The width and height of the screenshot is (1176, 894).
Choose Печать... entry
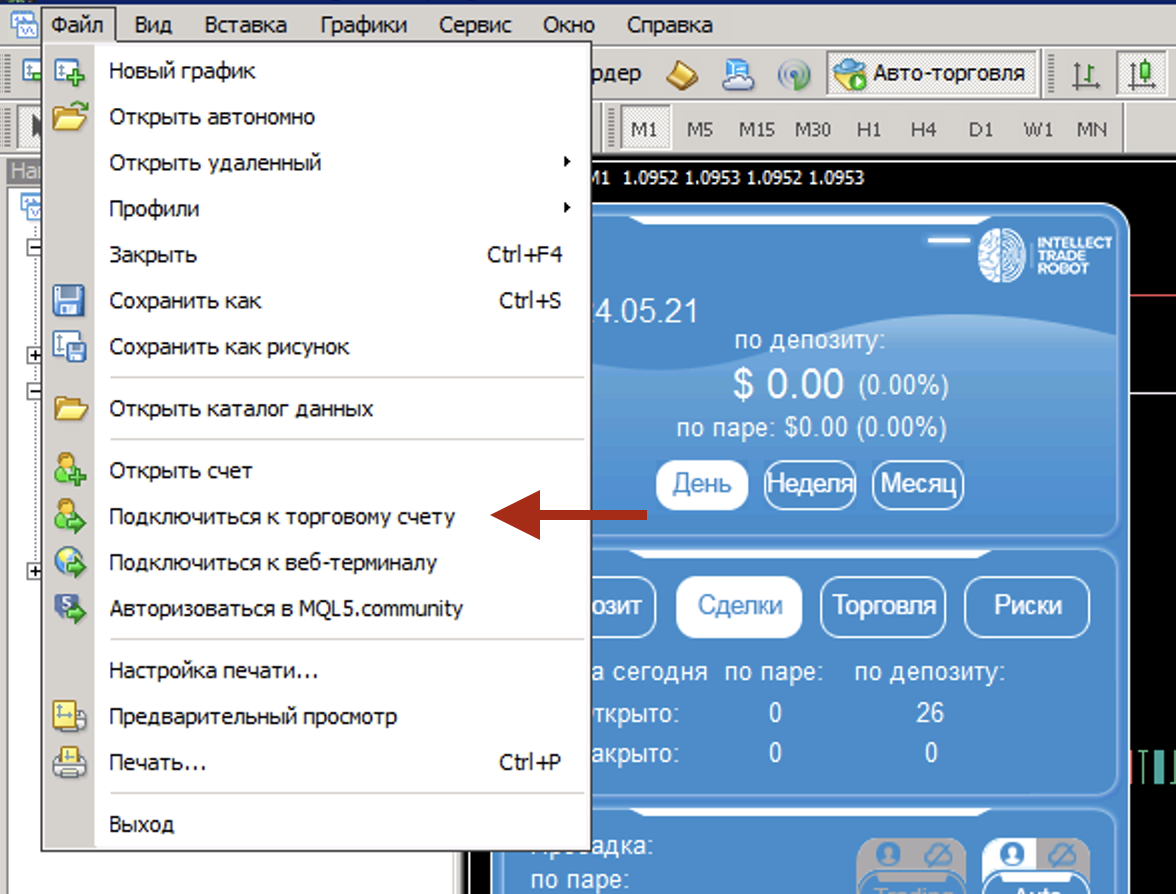pos(316,763)
